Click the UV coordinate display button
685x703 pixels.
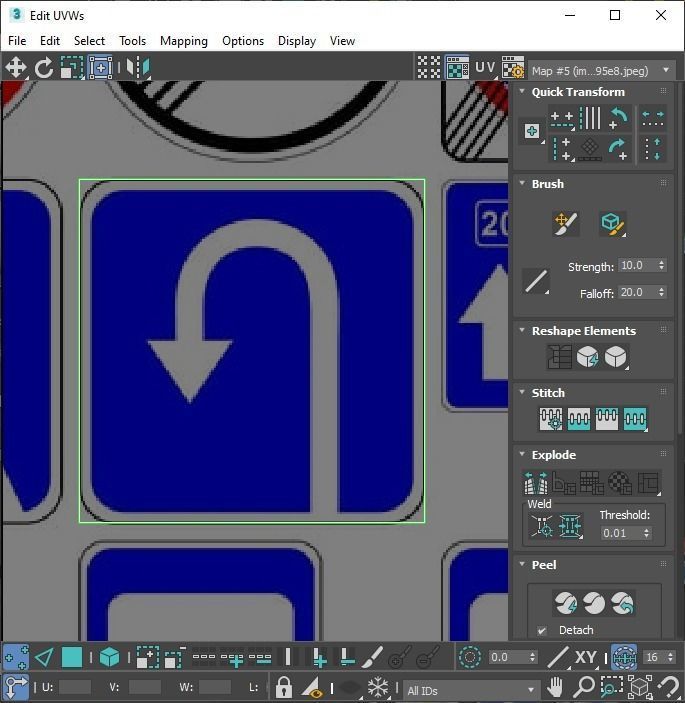point(485,67)
